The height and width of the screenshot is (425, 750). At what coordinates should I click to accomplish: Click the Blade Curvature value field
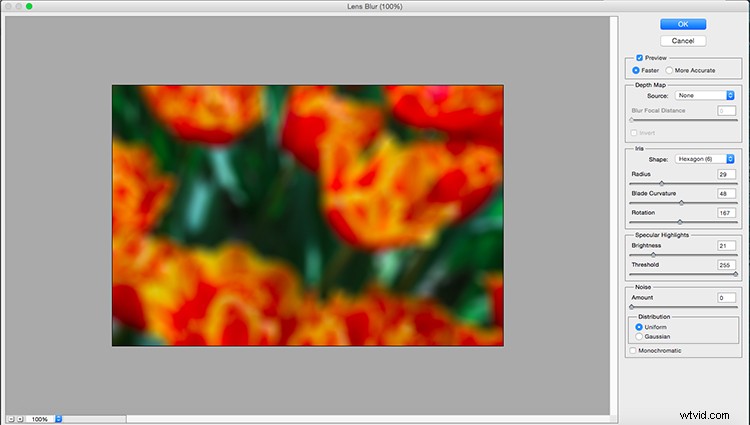[x=726, y=194]
